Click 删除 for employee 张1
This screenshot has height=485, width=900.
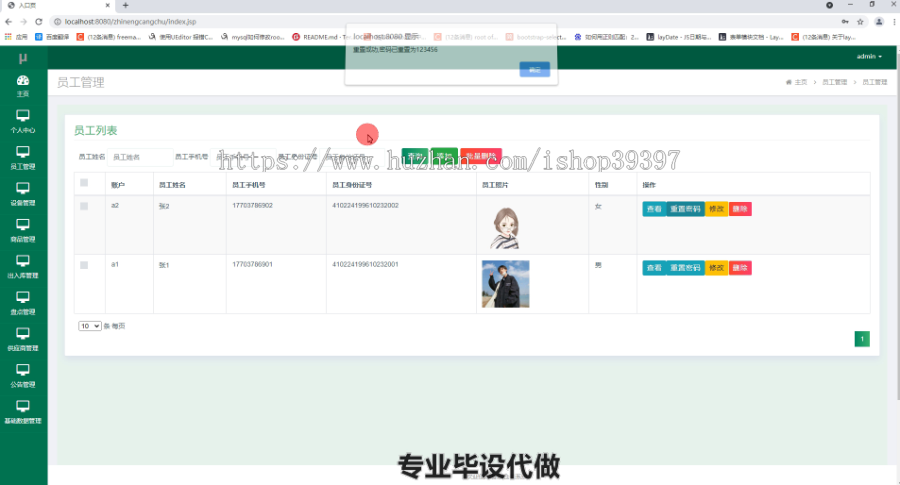click(740, 268)
